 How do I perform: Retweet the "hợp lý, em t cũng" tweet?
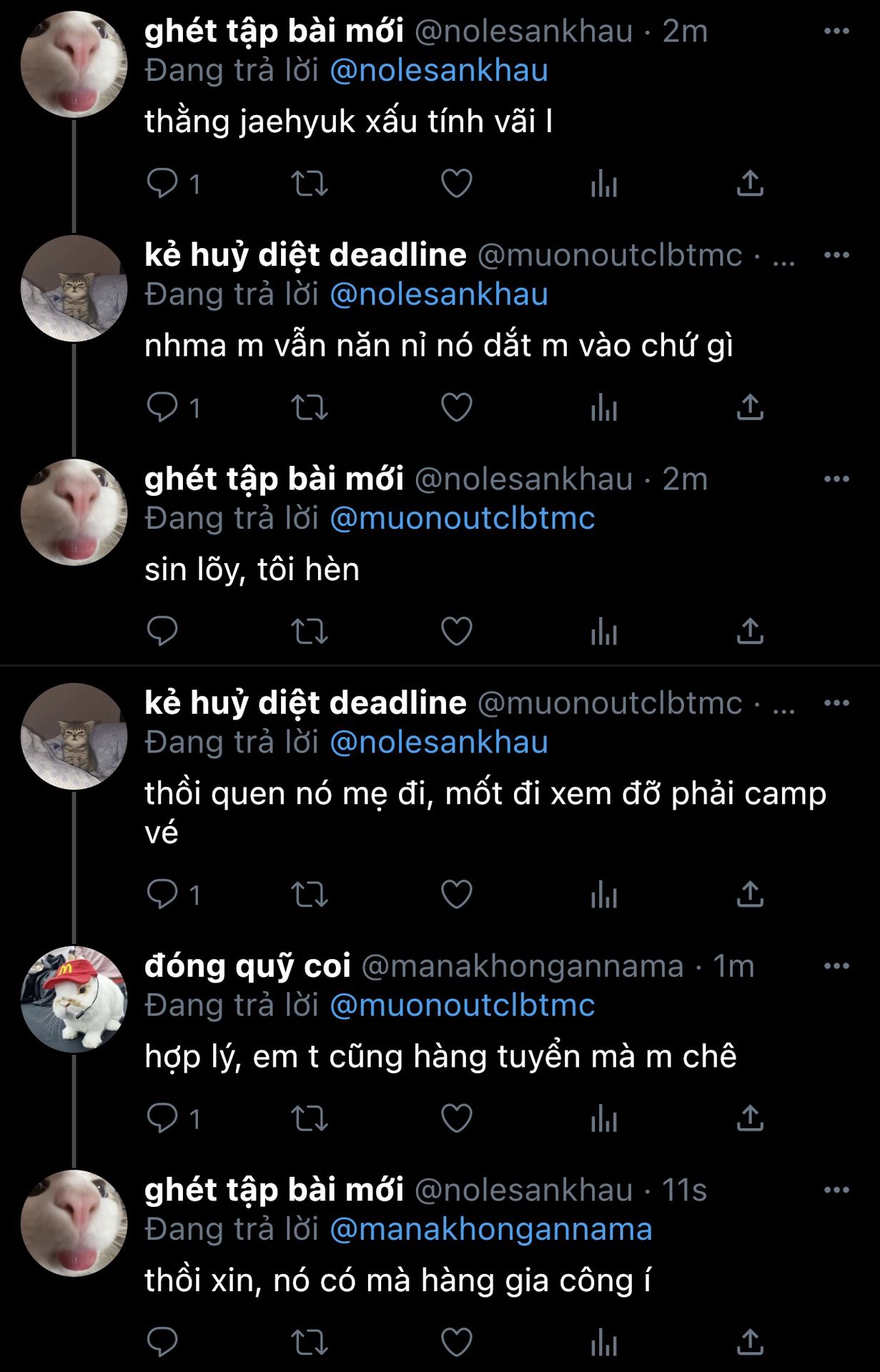point(310,1118)
